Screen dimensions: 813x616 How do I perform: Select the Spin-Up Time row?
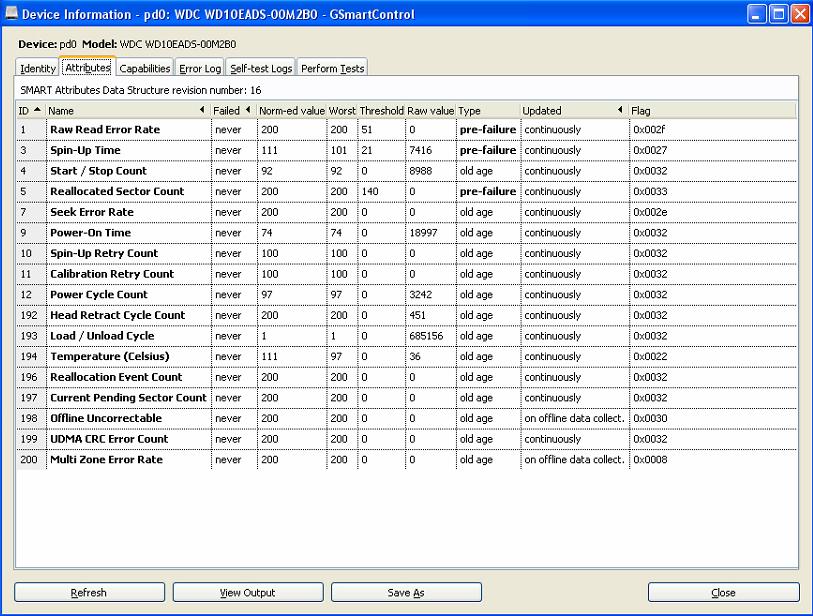click(x=406, y=150)
